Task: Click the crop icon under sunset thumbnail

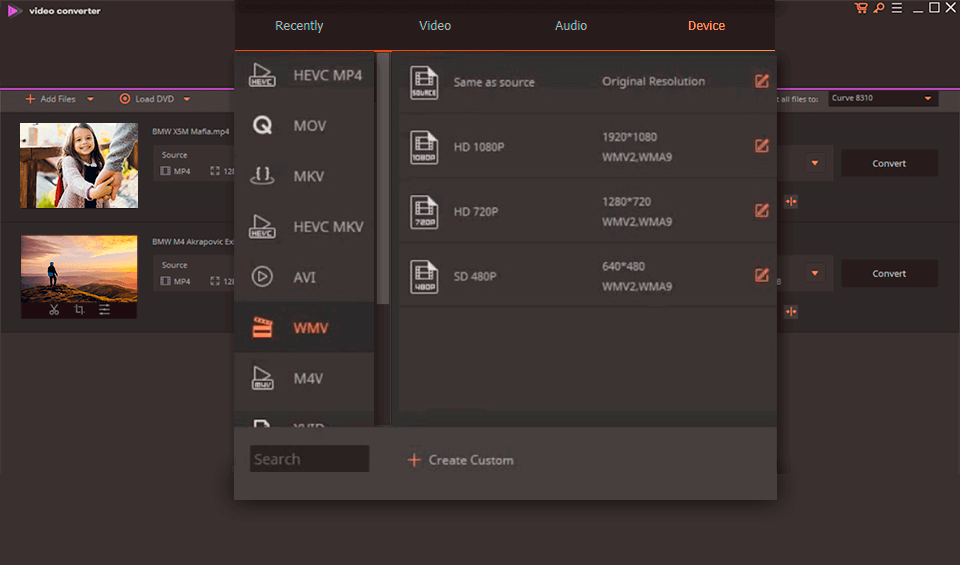Action: 79,310
